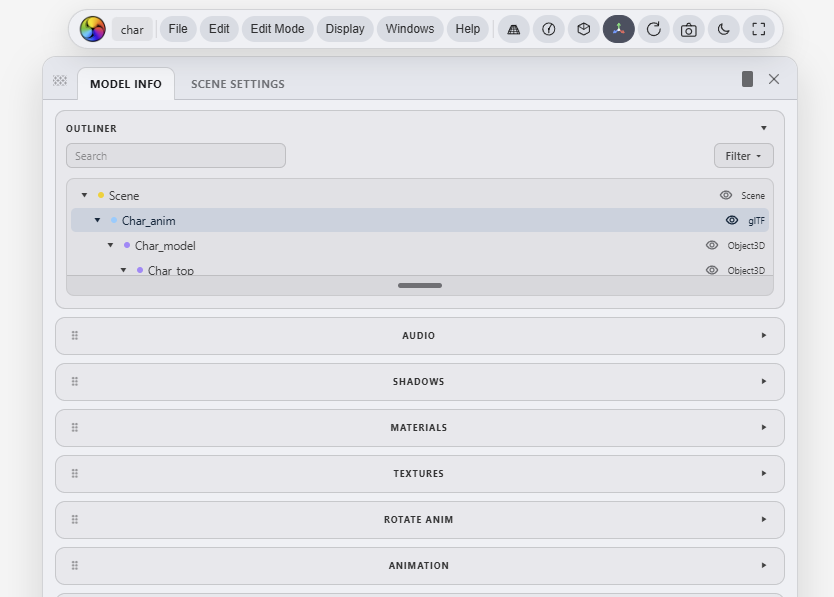Toggle visibility of Char_anim
The width and height of the screenshot is (834, 597).
coord(732,220)
